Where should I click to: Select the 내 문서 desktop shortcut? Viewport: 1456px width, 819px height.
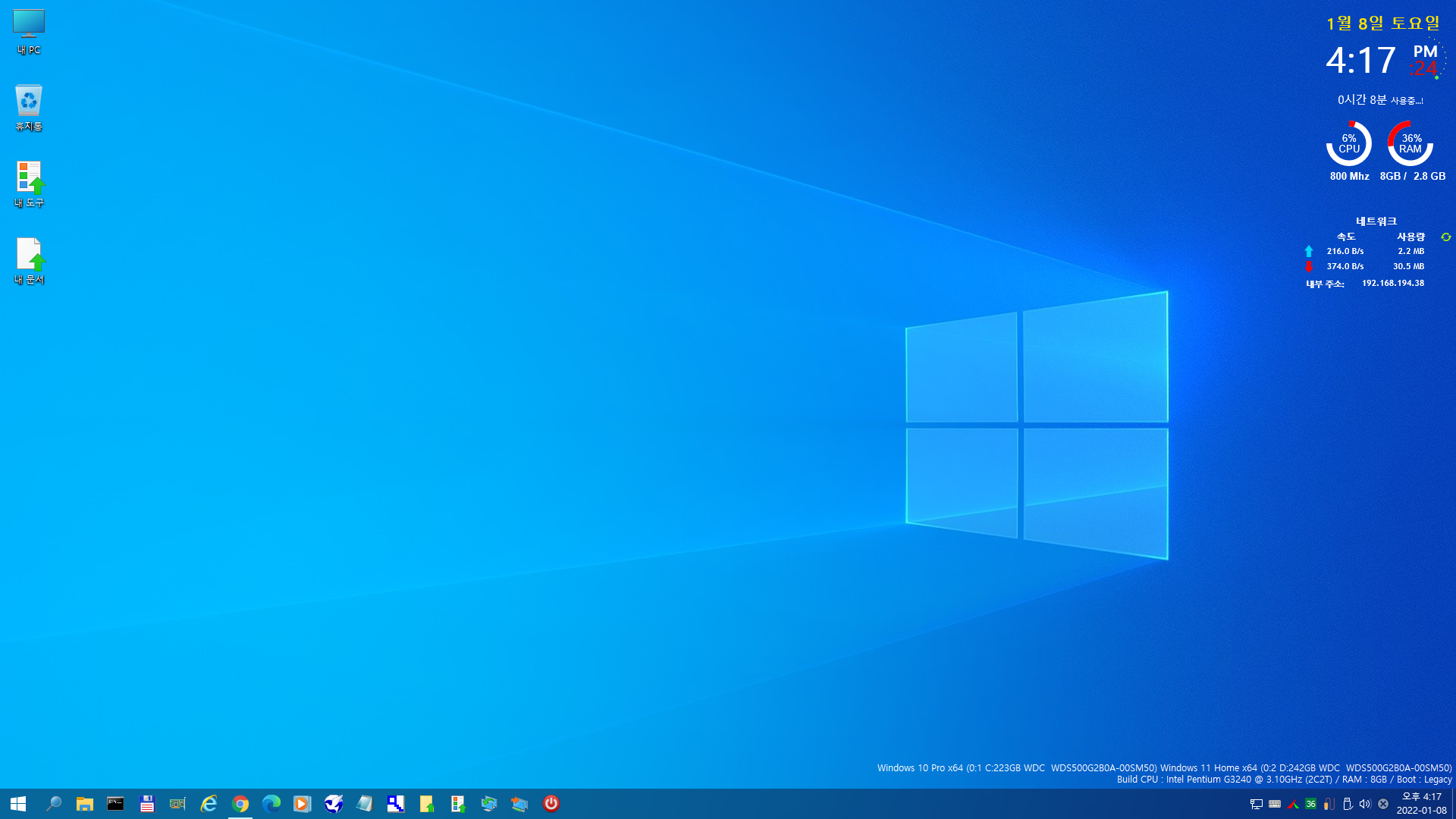coord(29,261)
